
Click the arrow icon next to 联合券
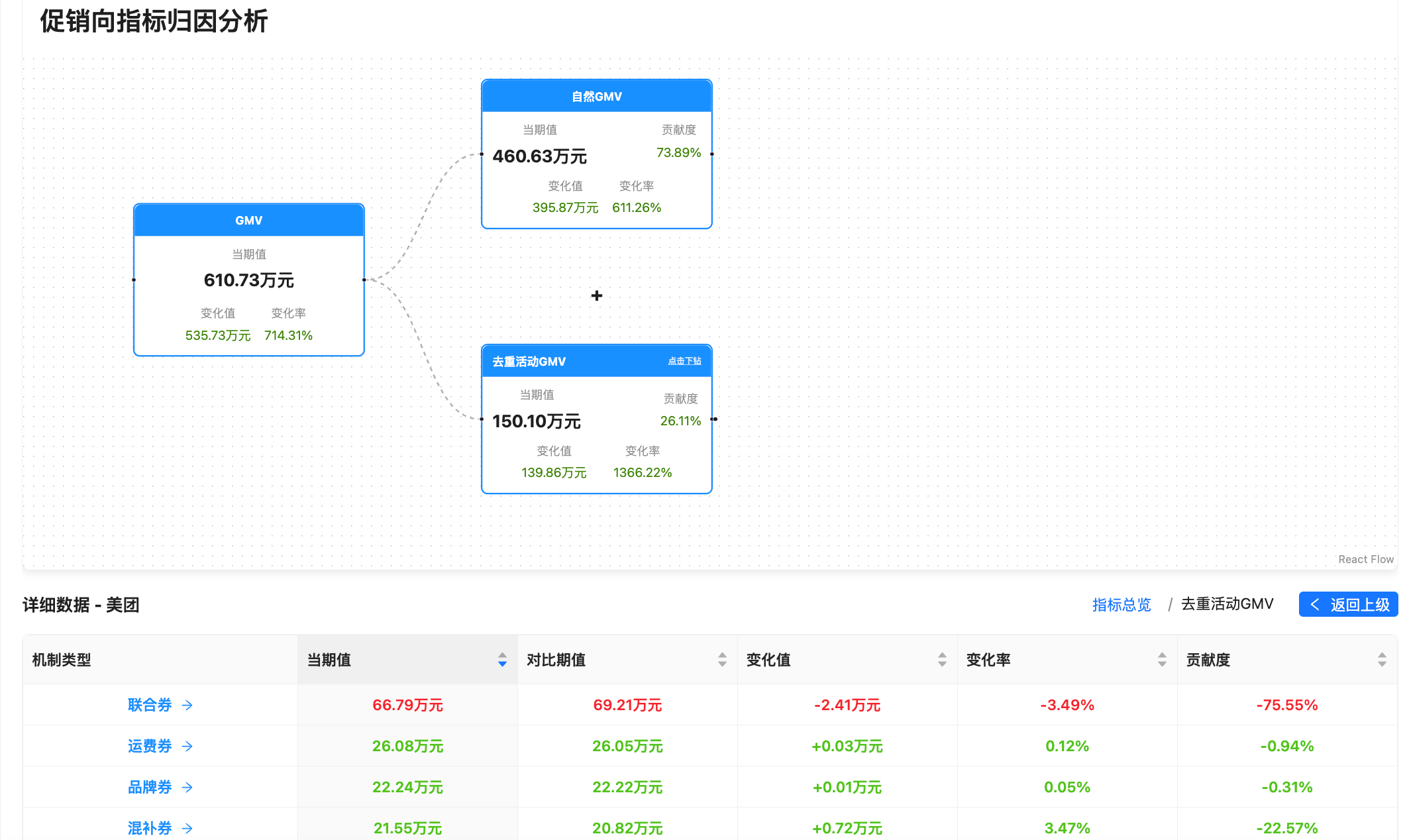pyautogui.click(x=187, y=706)
